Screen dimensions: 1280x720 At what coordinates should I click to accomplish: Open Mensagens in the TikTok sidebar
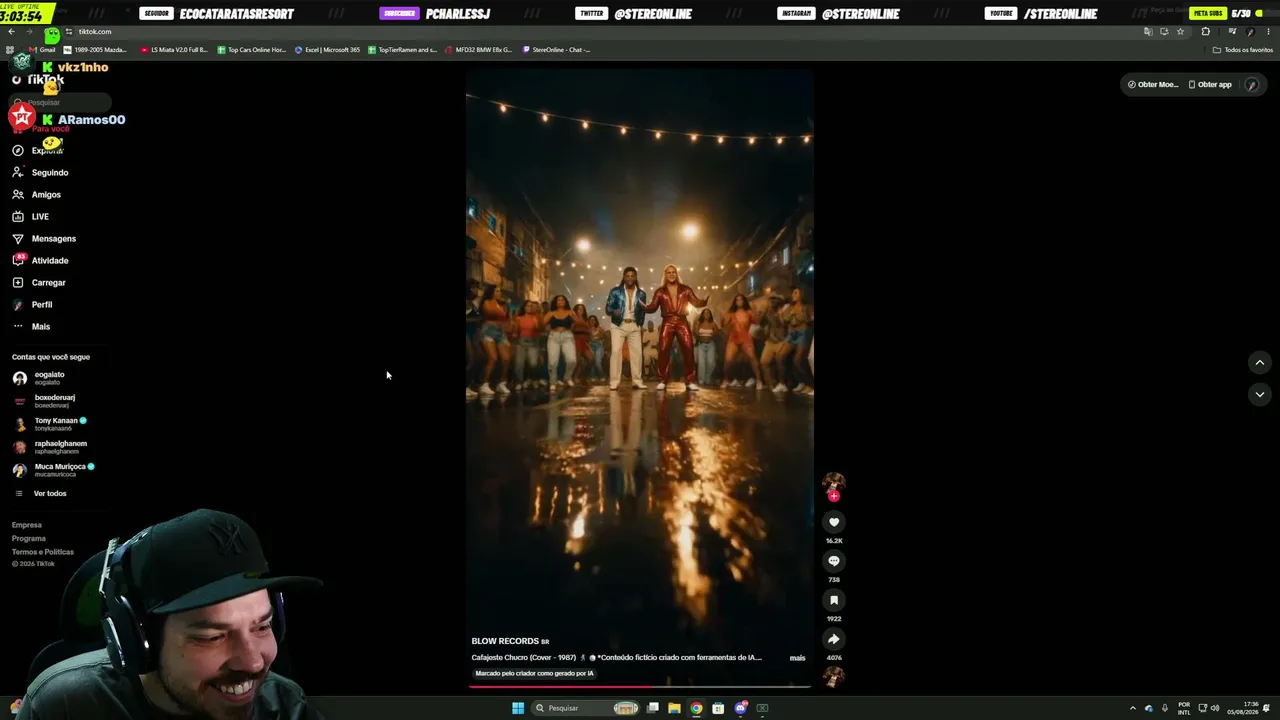click(x=44, y=239)
